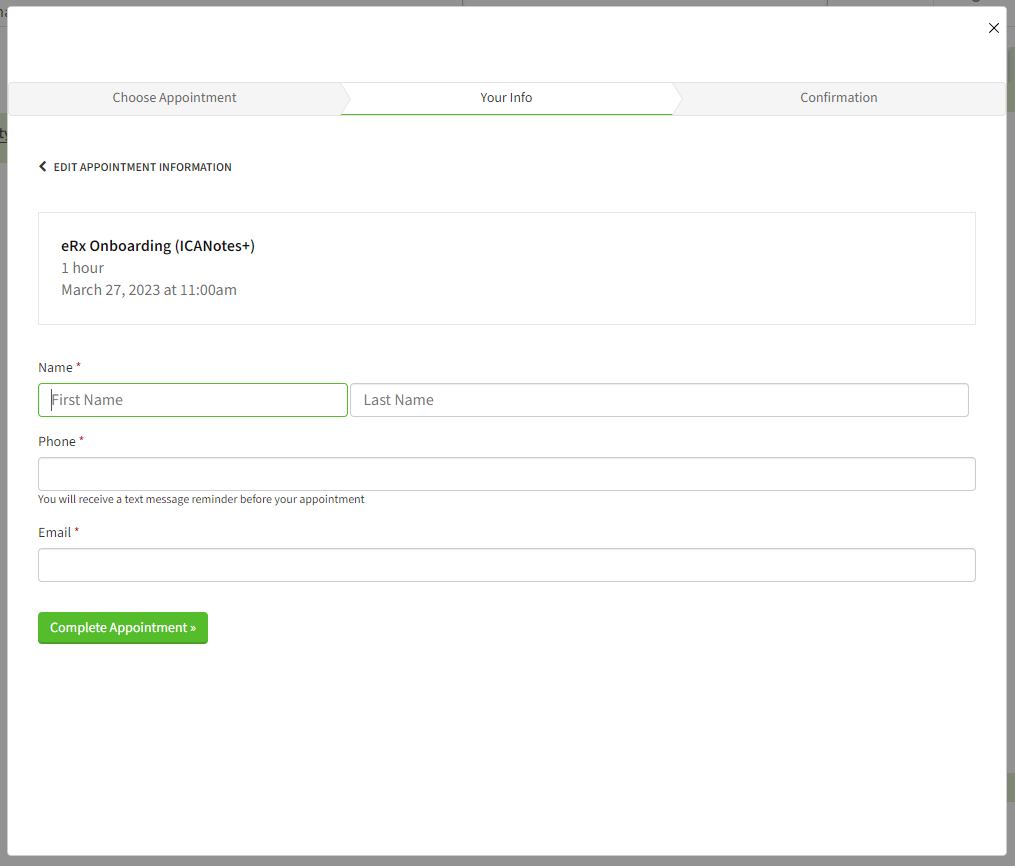Close the appointment booking dialog
1015x866 pixels.
point(994,28)
